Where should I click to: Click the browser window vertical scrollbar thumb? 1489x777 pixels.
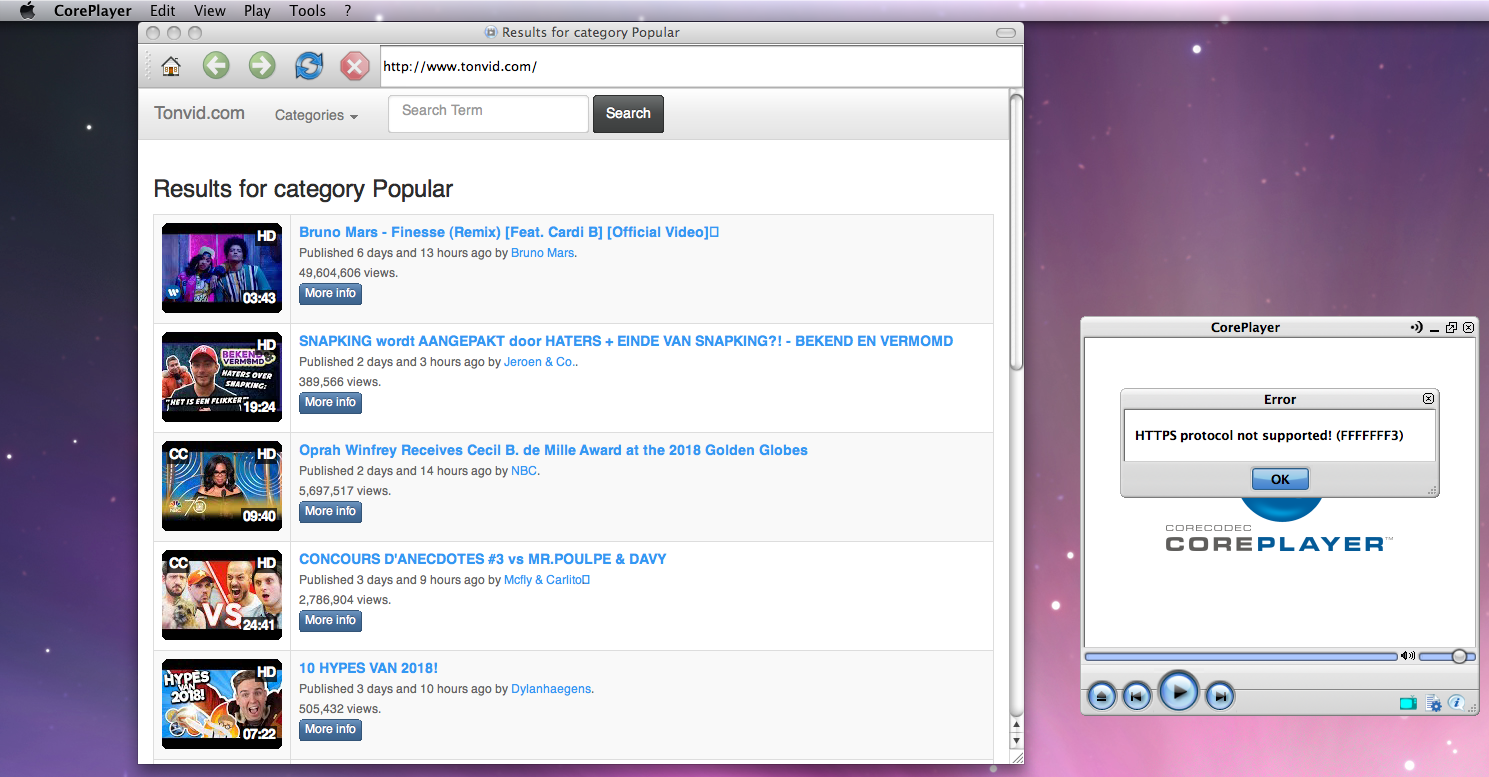1016,232
